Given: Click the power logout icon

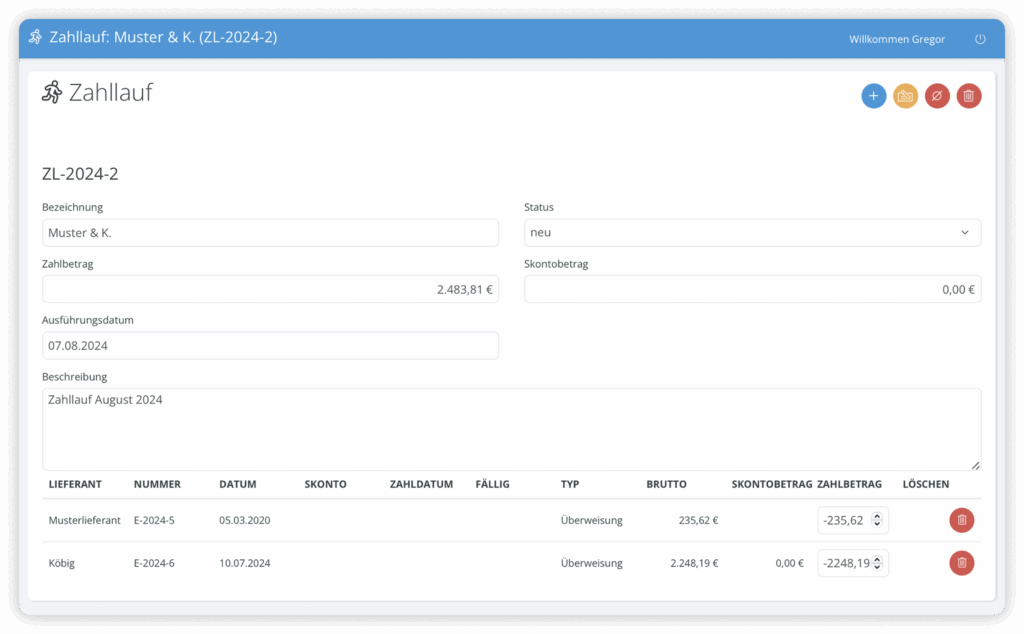Looking at the screenshot, I should point(980,39).
